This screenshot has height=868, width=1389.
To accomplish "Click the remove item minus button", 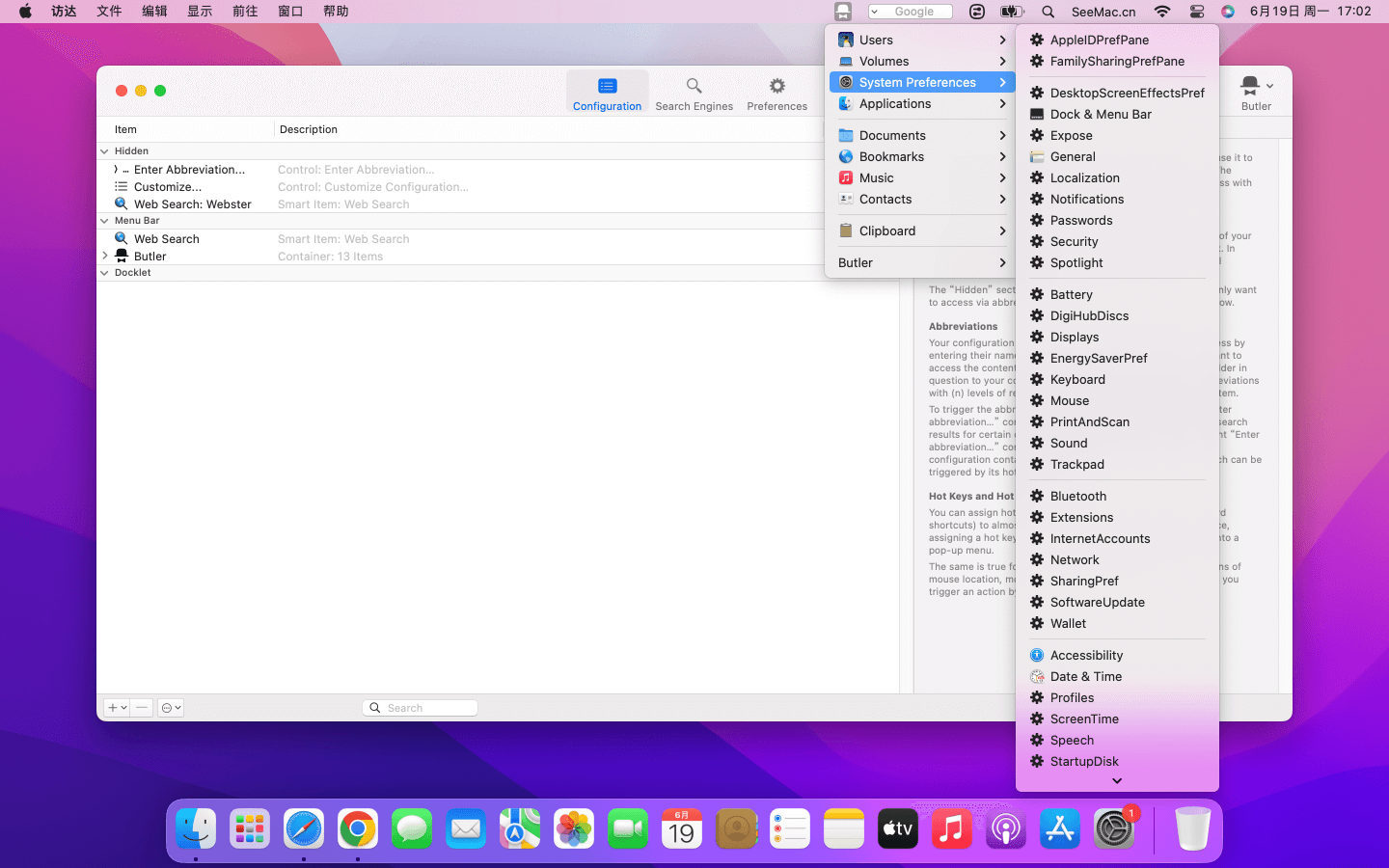I will [x=142, y=708].
